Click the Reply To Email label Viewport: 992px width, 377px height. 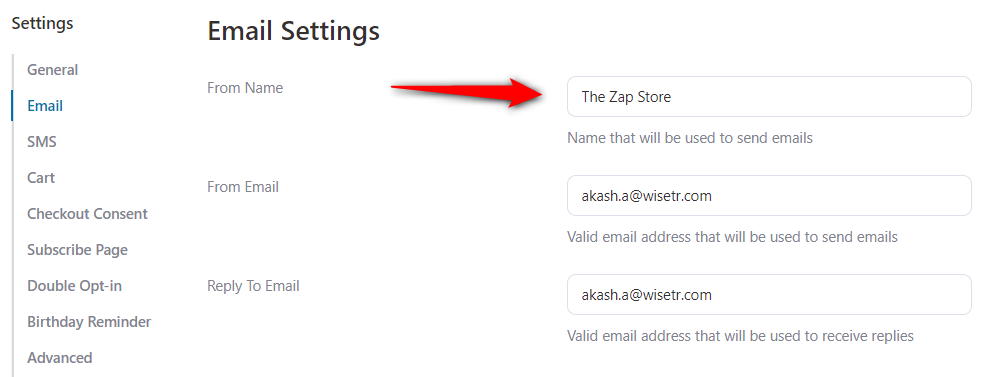pyautogui.click(x=253, y=286)
